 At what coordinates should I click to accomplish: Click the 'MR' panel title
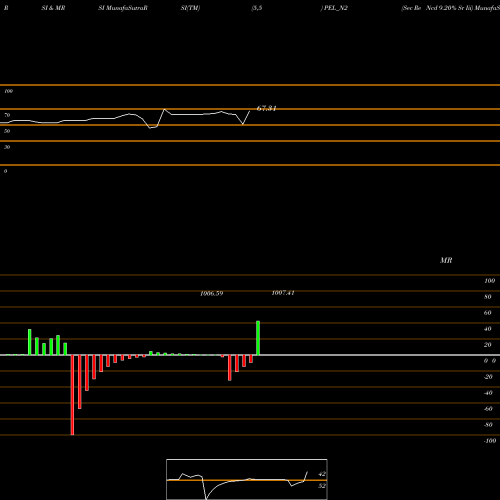click(x=446, y=260)
